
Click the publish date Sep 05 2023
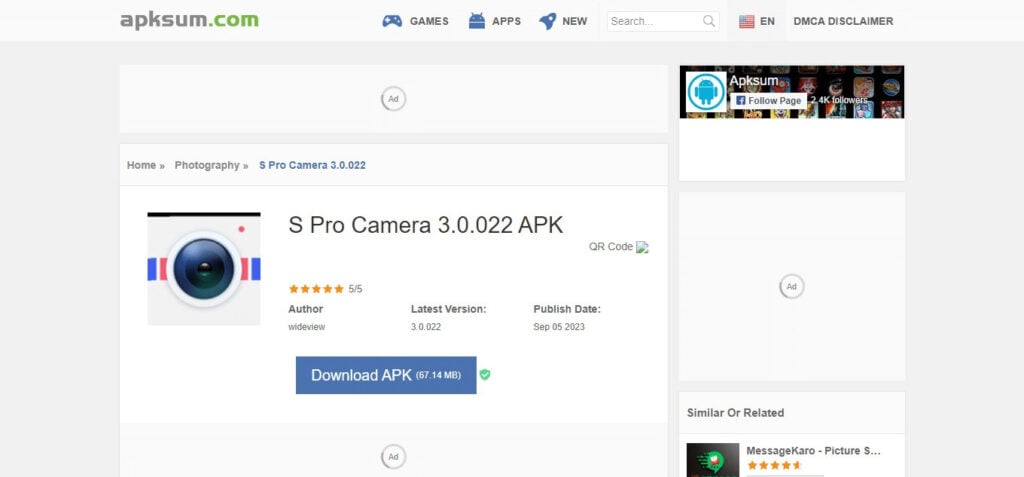[x=559, y=327]
